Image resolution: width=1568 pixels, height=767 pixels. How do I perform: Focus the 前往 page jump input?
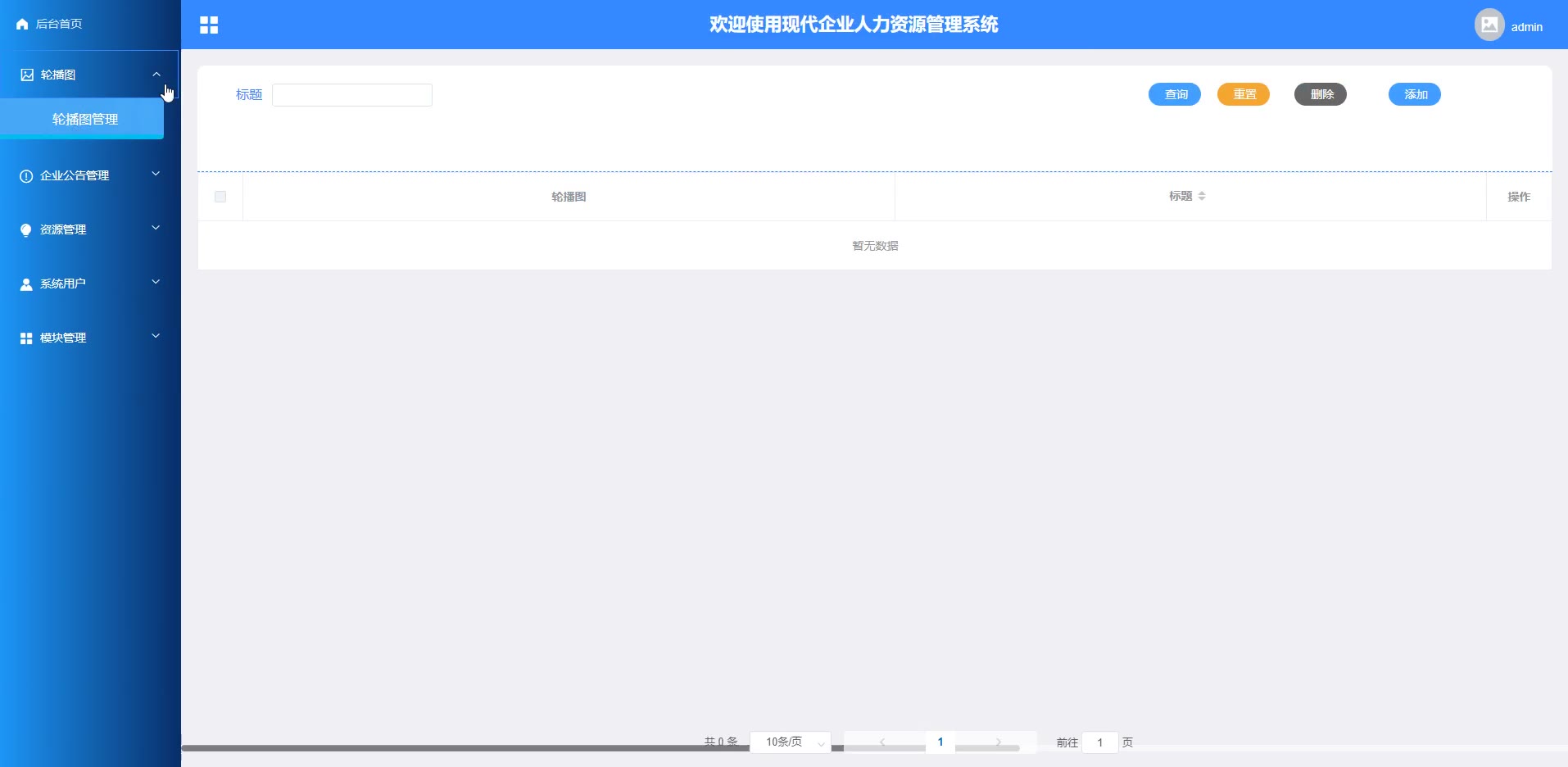coord(1100,742)
